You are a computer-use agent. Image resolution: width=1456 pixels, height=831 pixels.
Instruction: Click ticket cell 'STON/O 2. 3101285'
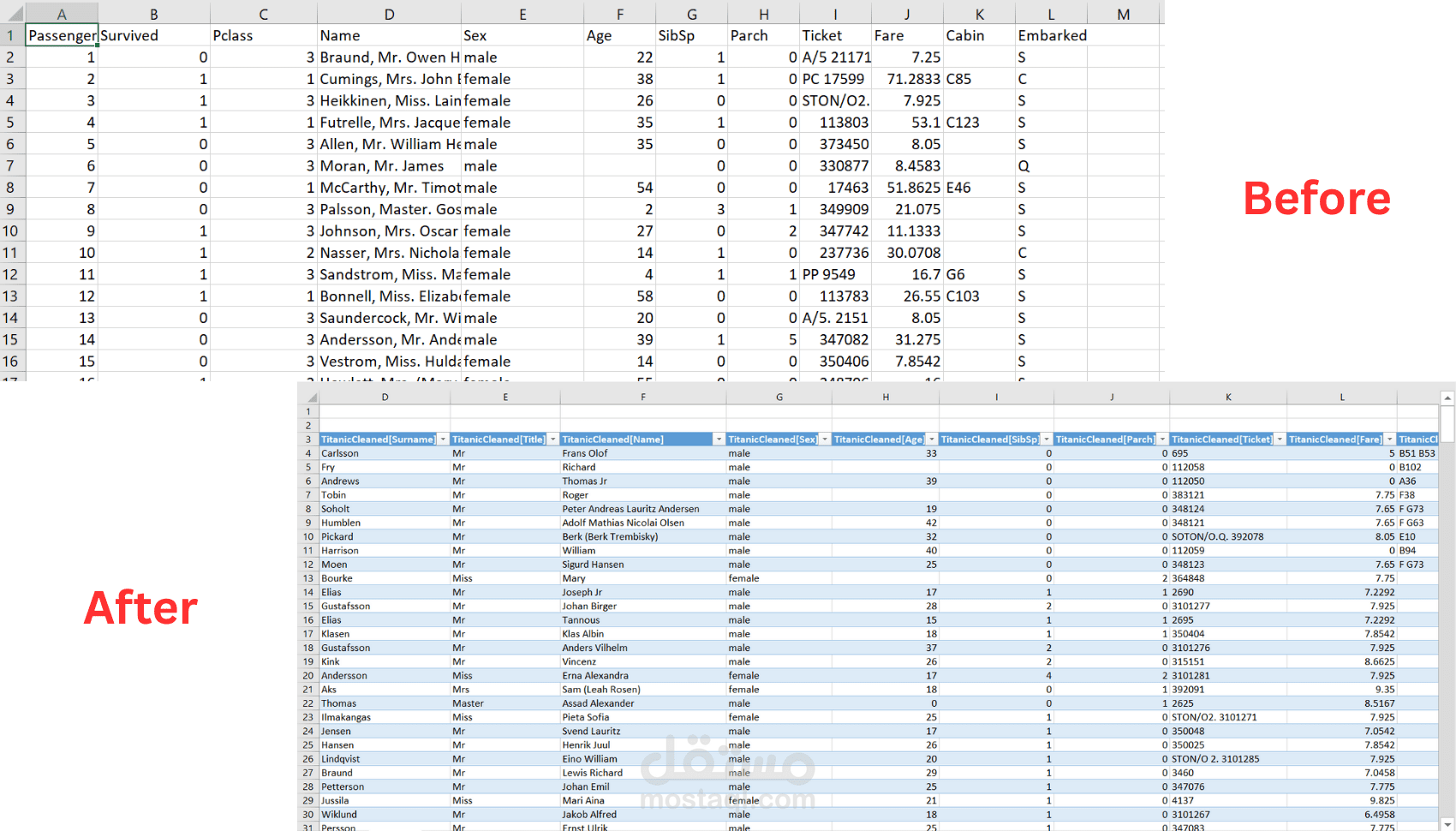coord(1228,759)
